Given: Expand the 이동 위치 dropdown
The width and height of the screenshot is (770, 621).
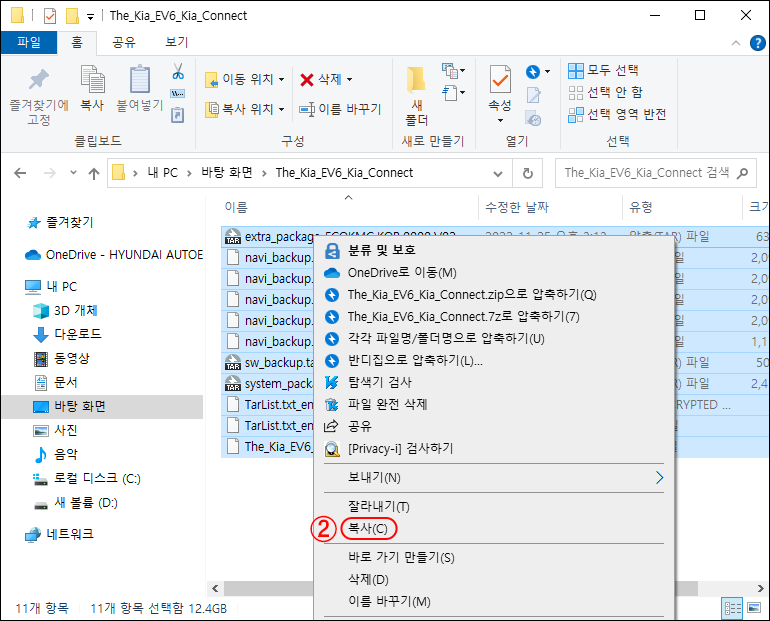Looking at the screenshot, I should (x=281, y=79).
